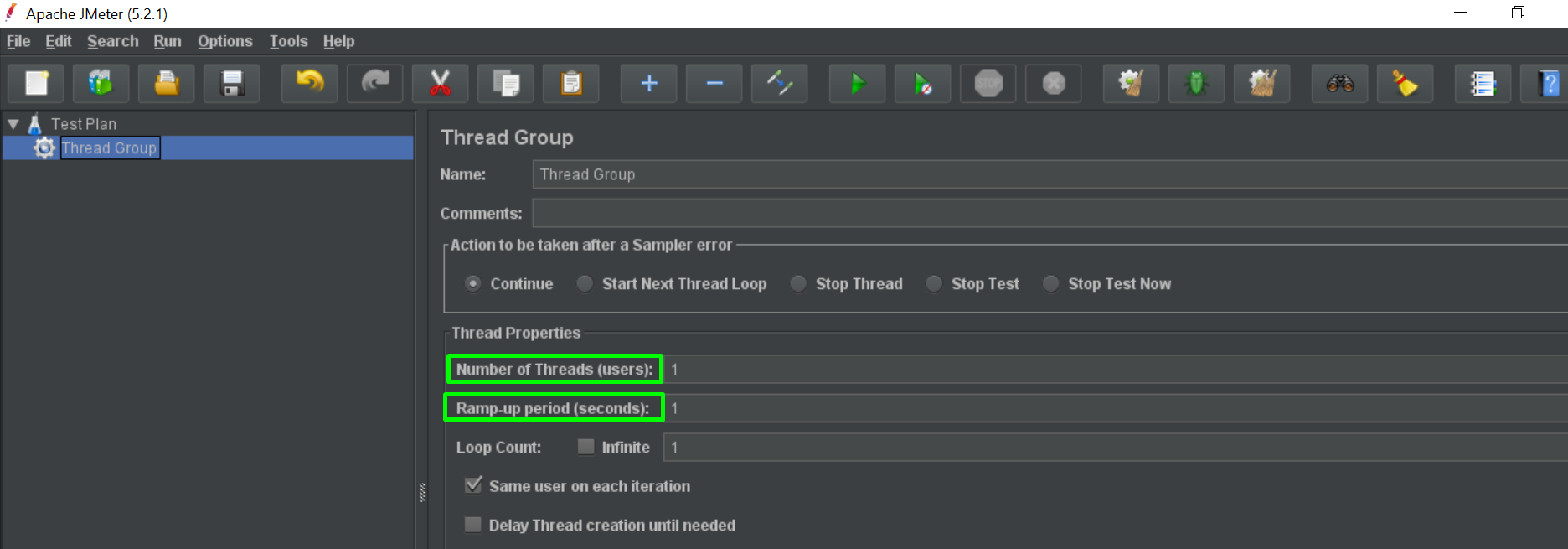Click the Thread Group gear icon in tree

(44, 148)
